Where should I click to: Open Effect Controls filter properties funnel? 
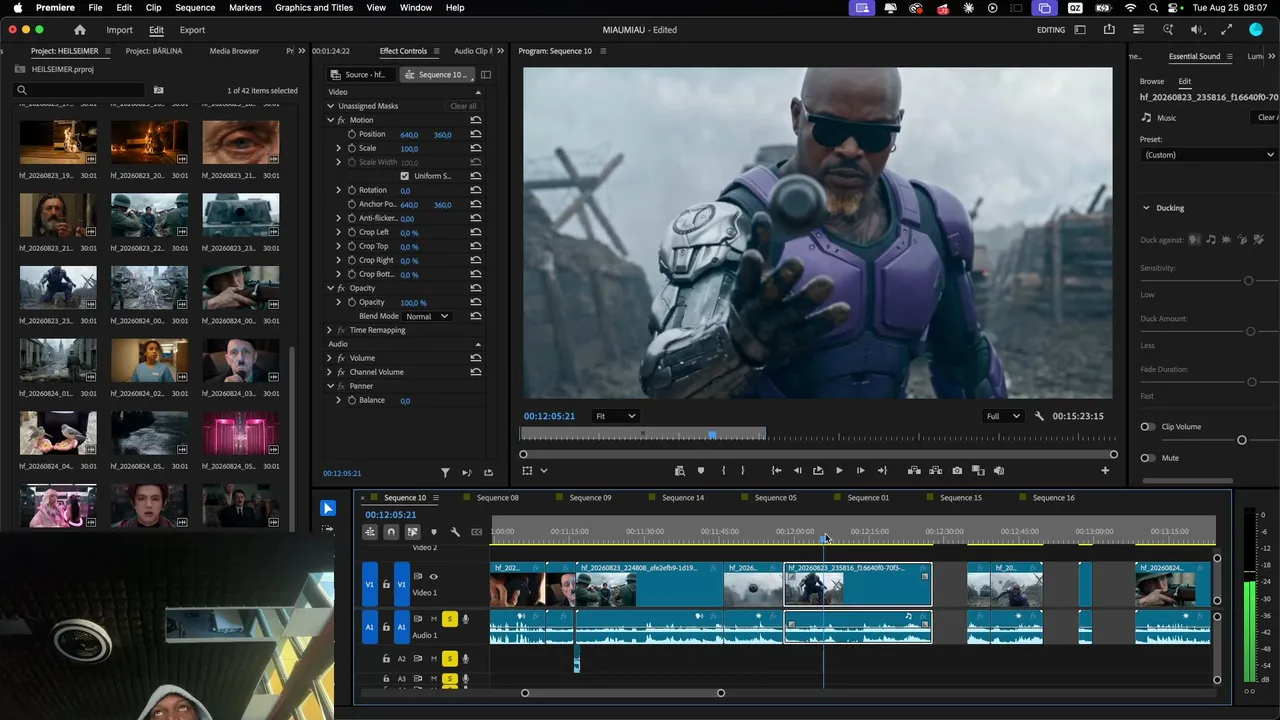(446, 473)
